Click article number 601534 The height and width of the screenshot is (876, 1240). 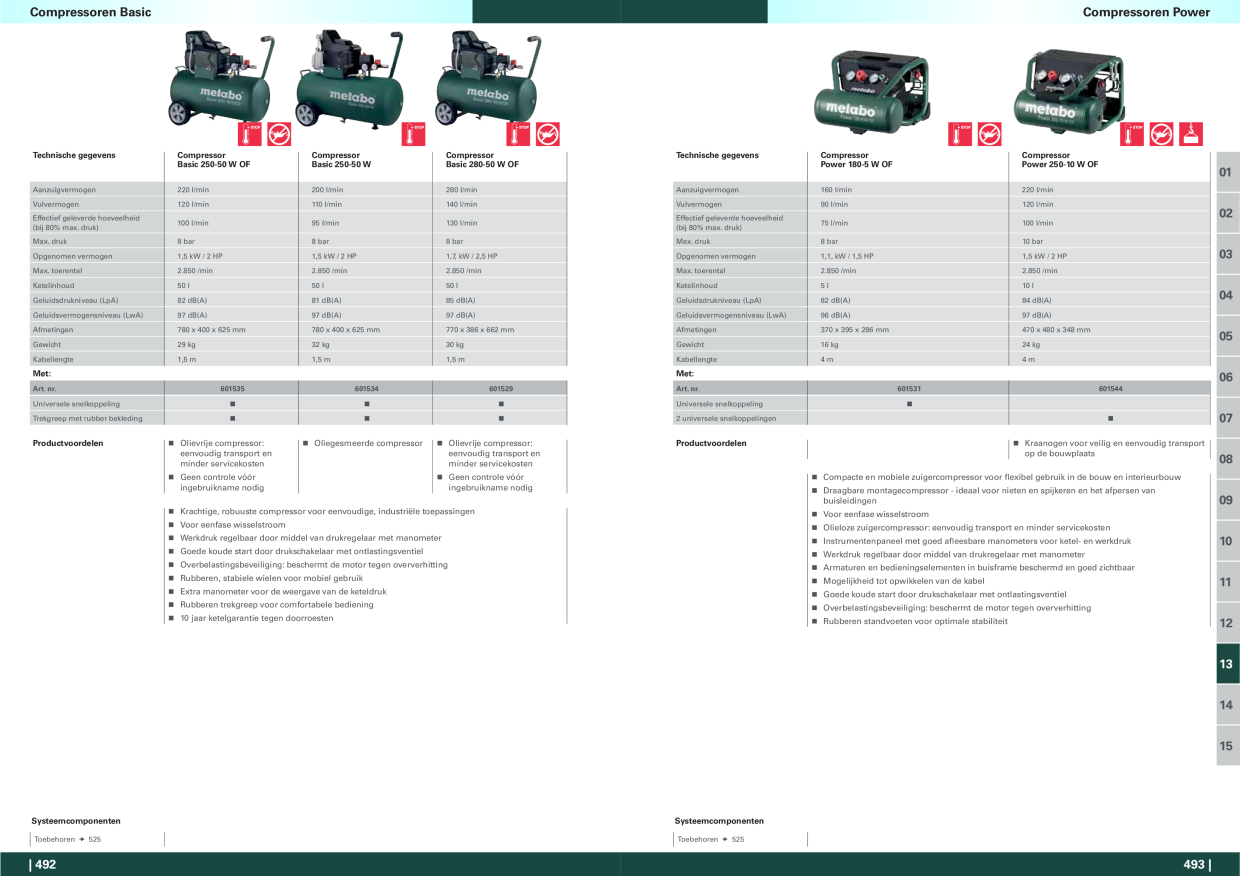tap(366, 388)
